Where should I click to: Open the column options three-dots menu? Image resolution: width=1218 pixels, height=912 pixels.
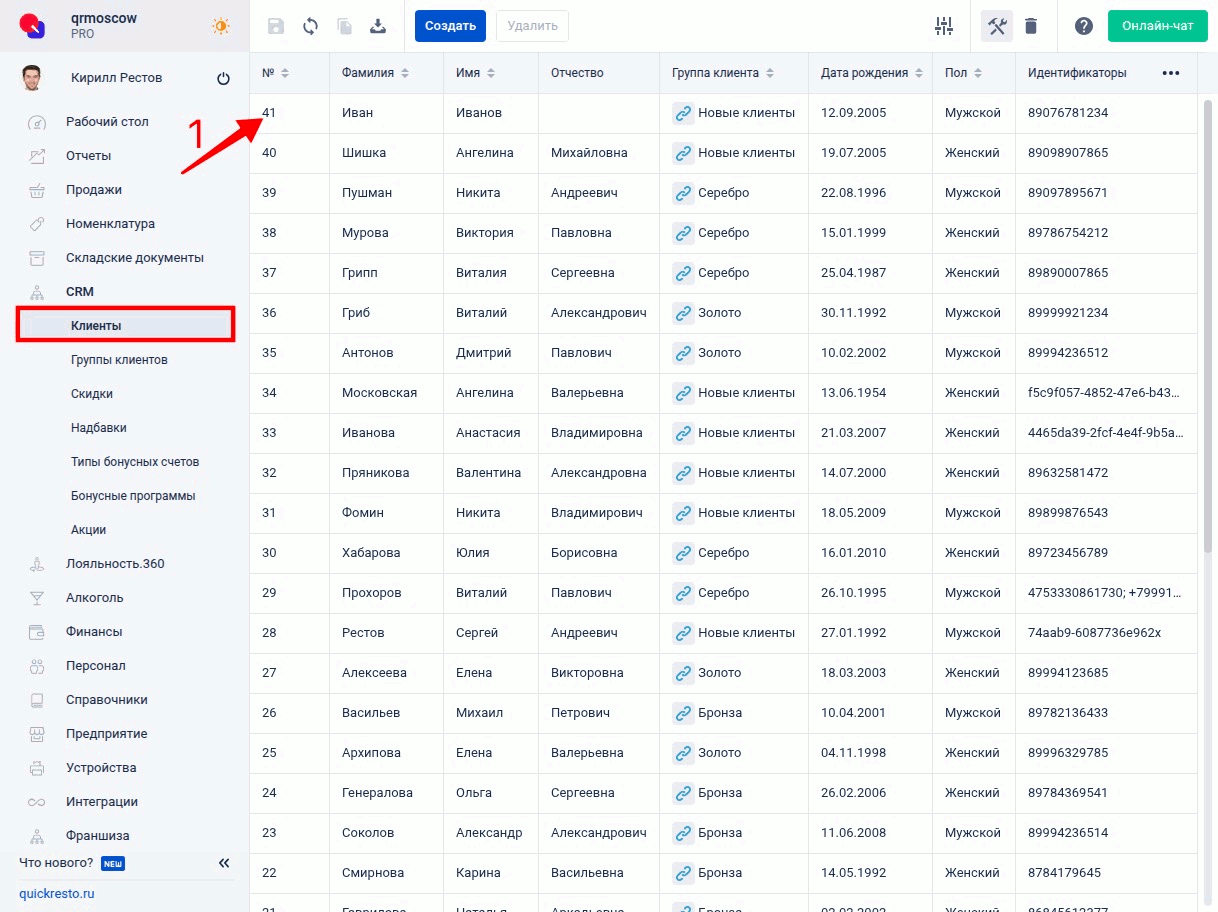tap(1170, 73)
